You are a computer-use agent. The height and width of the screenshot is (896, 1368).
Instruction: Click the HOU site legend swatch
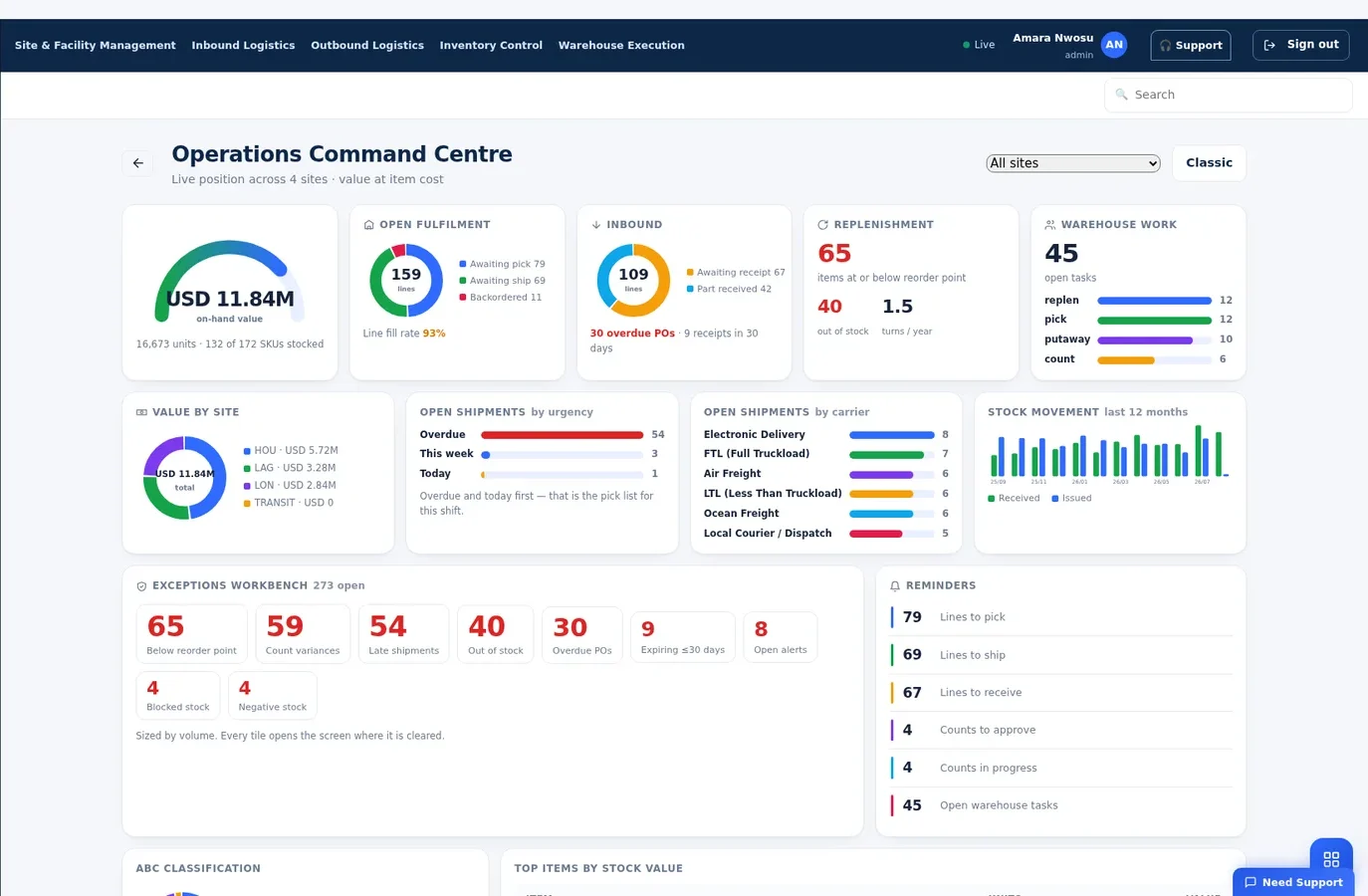coord(247,451)
